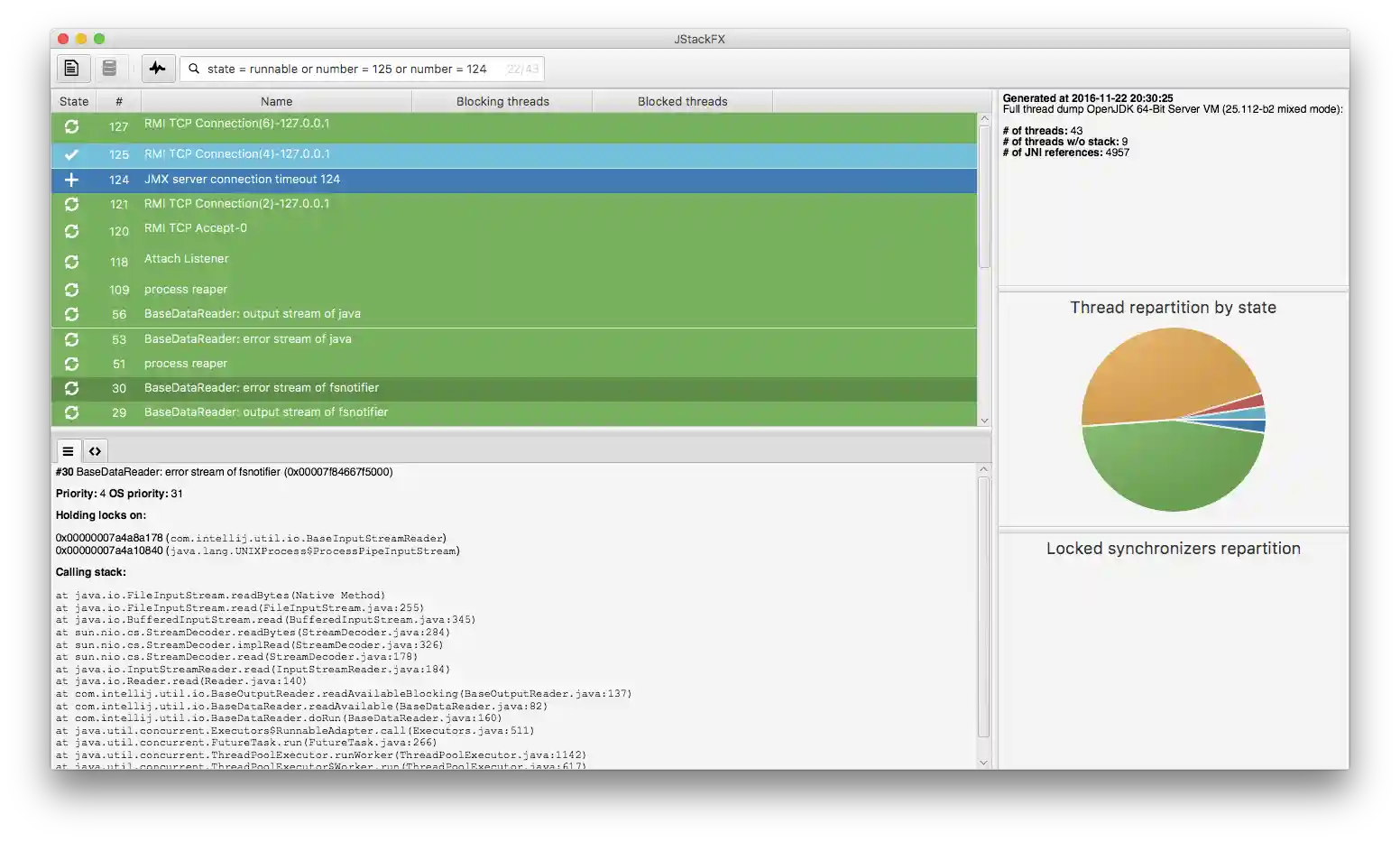Click the magnifier icon in the search field
Viewport: 1400px width, 842px height.
tap(194, 69)
